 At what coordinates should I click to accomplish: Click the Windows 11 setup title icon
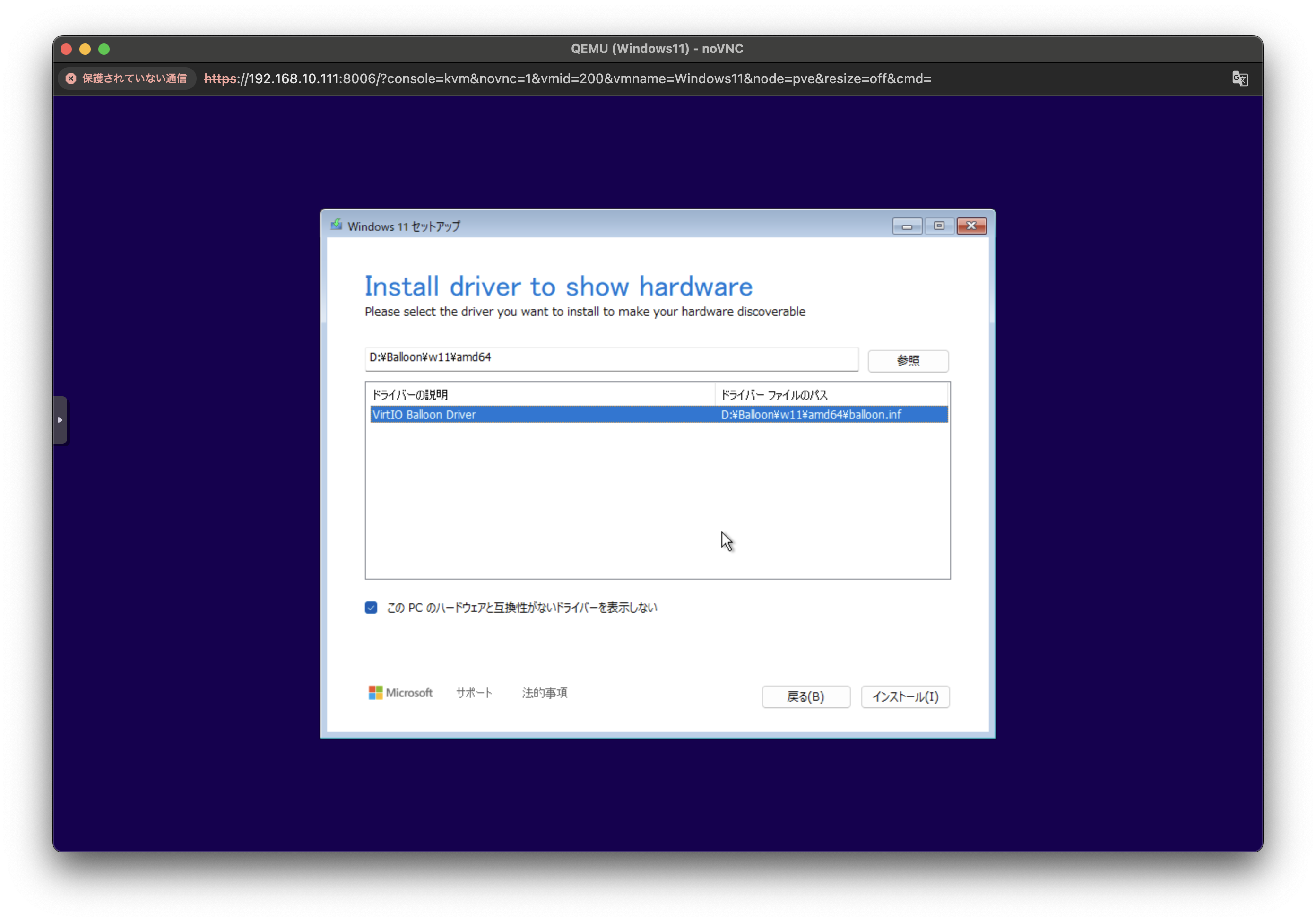click(x=337, y=226)
